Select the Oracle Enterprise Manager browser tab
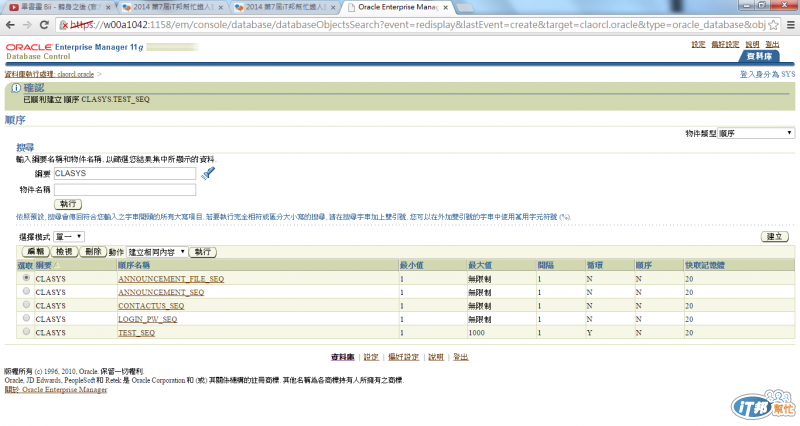Screen dimensions: 800x426 point(397,7)
